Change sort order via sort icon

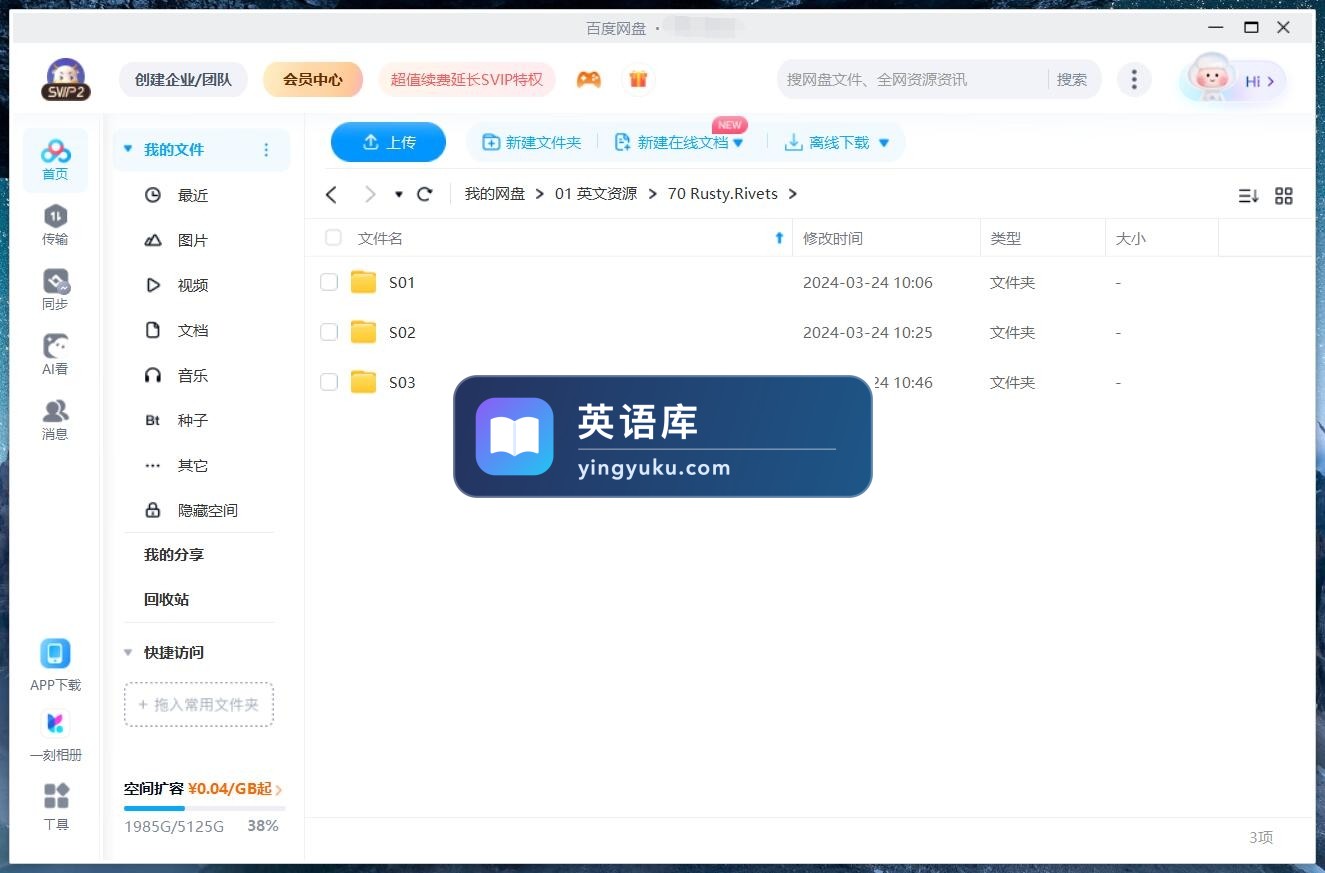(x=1248, y=196)
